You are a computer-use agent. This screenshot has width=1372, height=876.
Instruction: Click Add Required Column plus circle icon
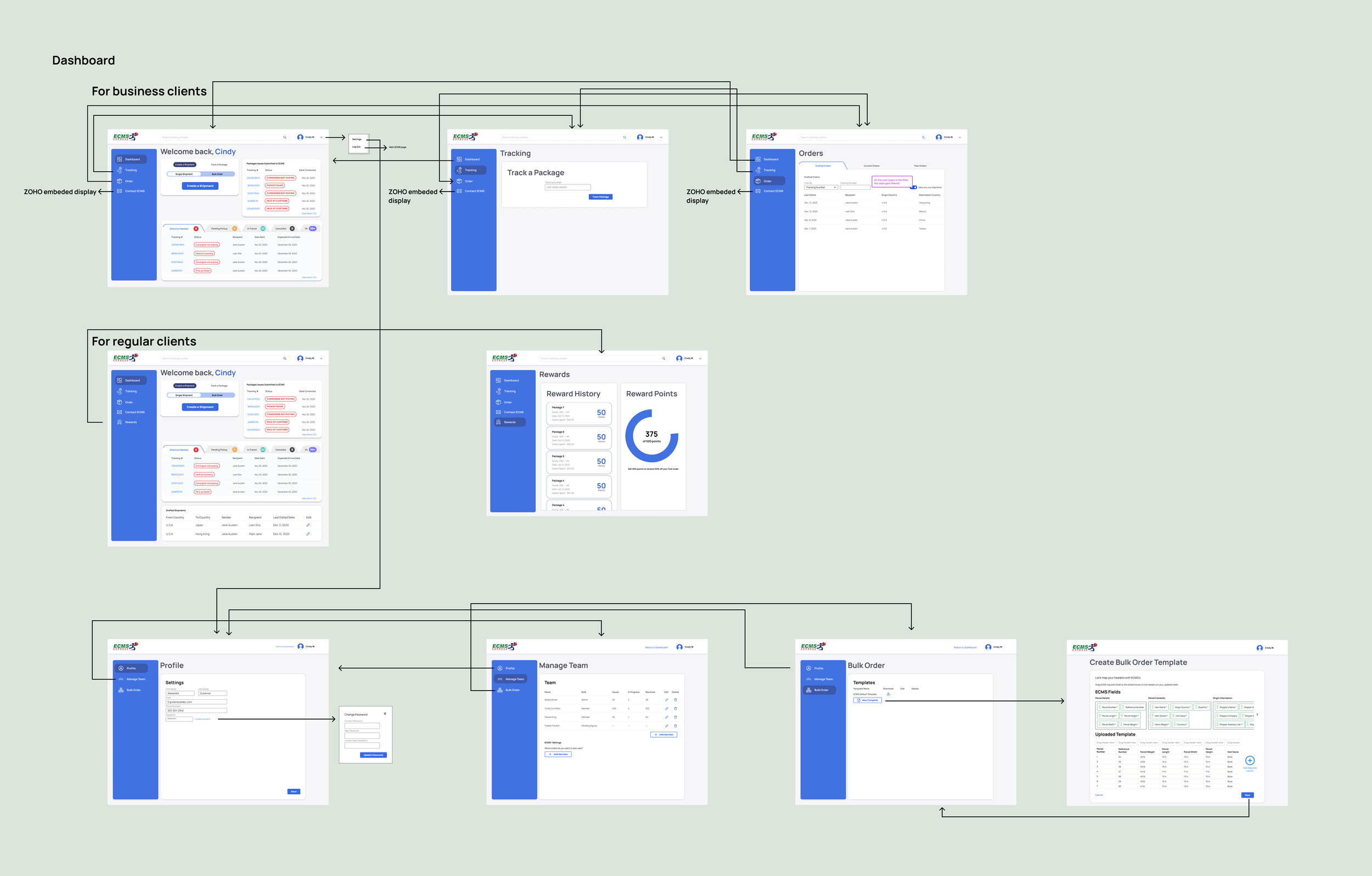tap(1250, 760)
